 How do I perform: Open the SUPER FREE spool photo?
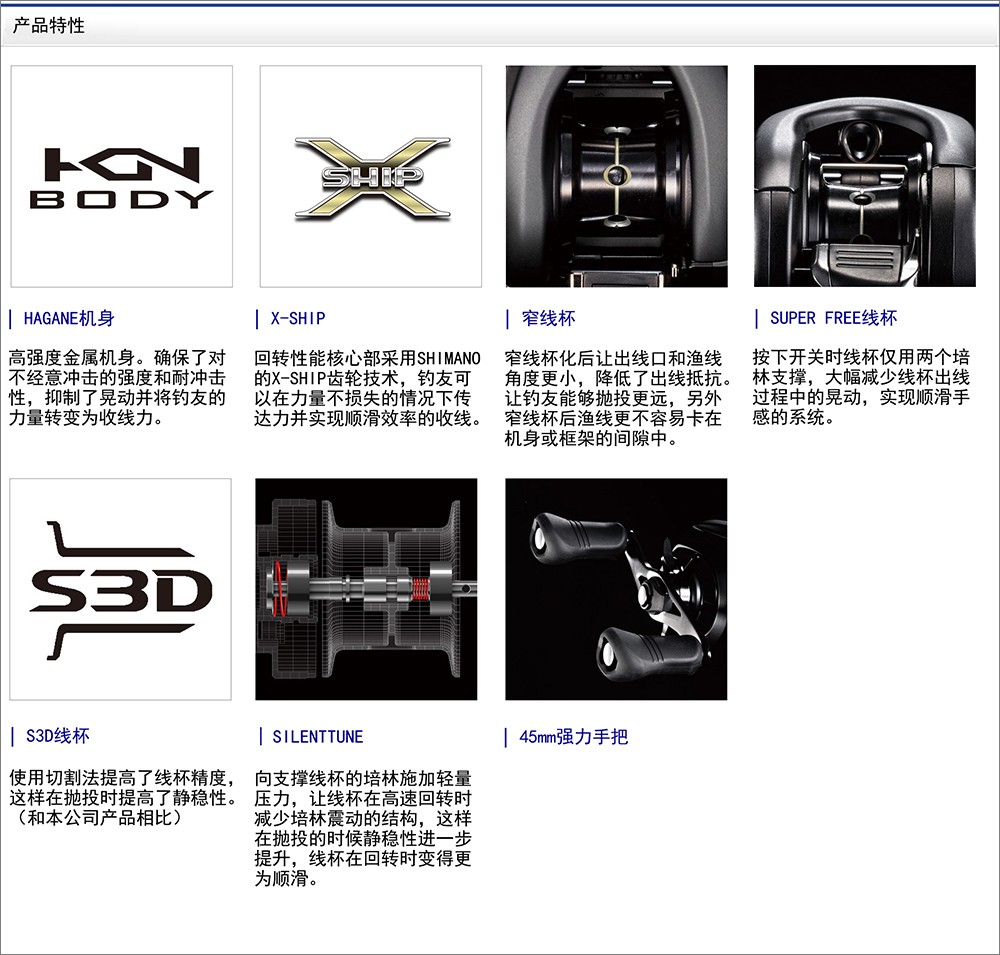pyautogui.click(x=865, y=176)
